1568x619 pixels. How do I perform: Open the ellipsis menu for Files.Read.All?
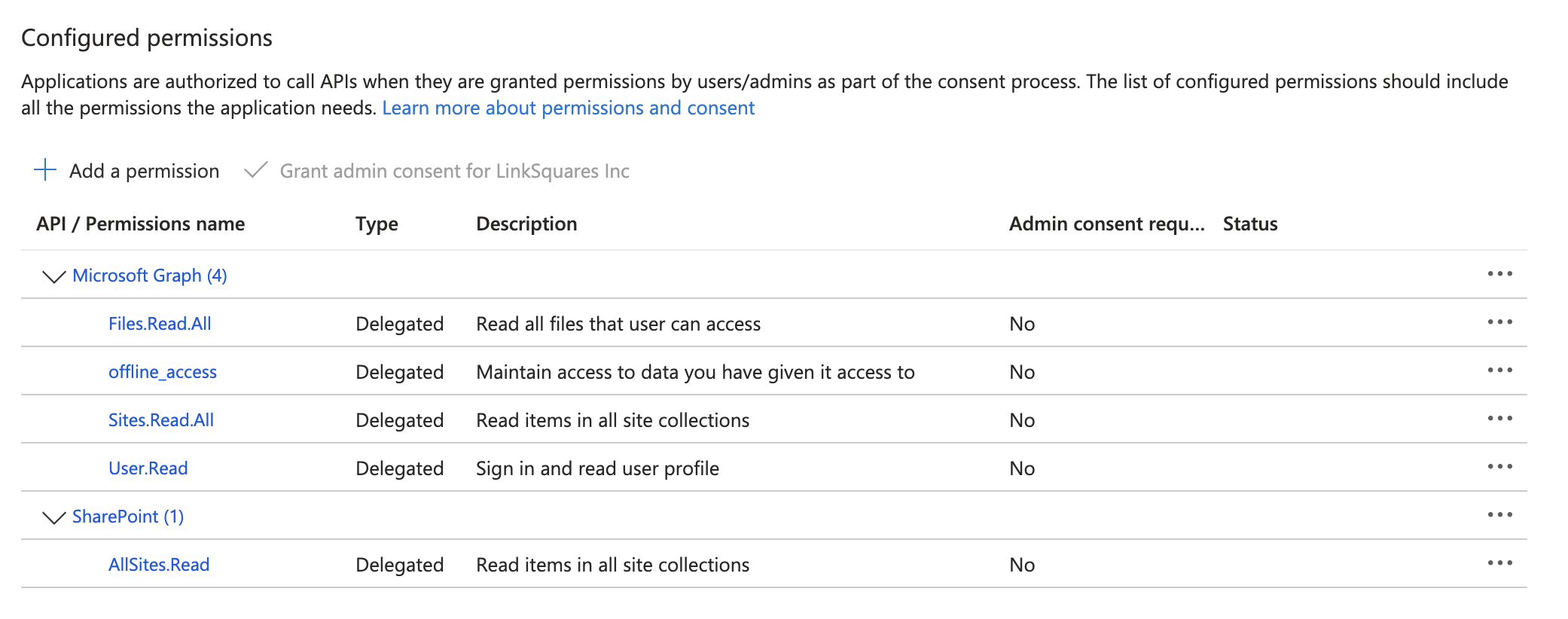click(x=1499, y=322)
